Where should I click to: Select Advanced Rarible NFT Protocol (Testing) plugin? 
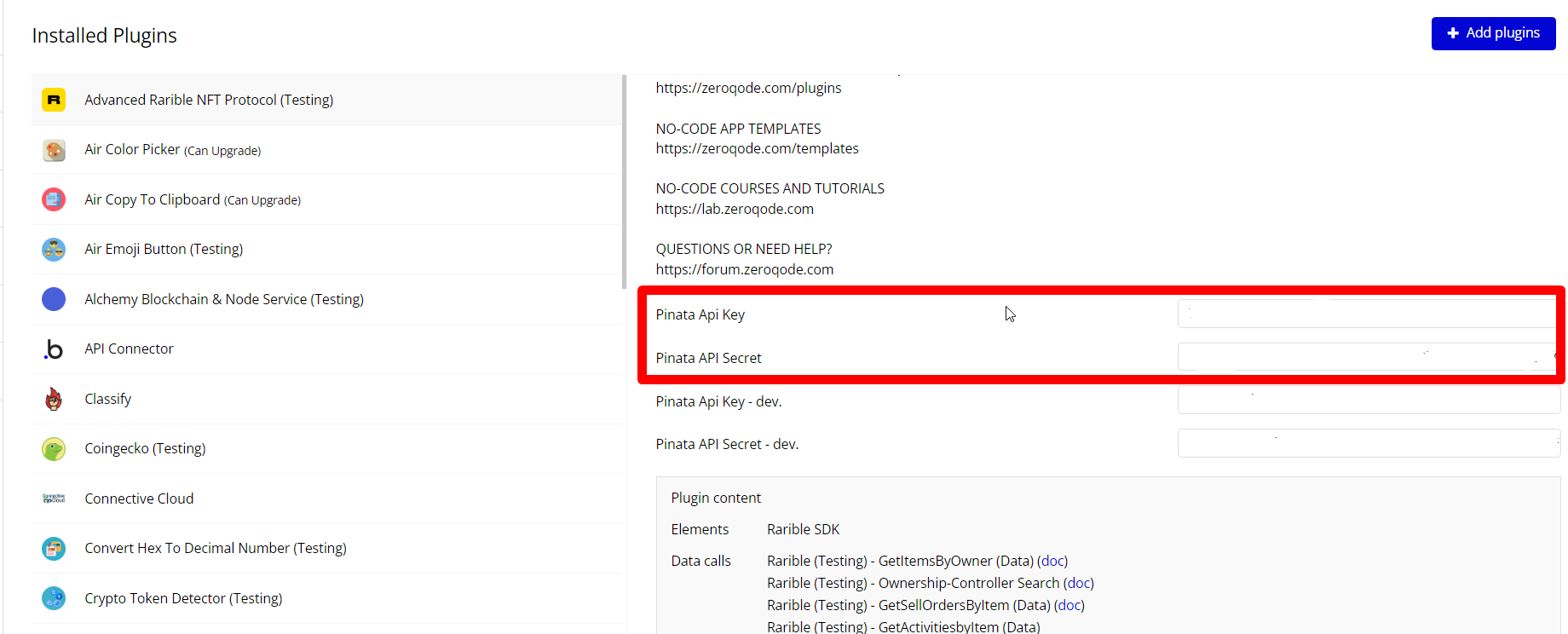(x=327, y=100)
